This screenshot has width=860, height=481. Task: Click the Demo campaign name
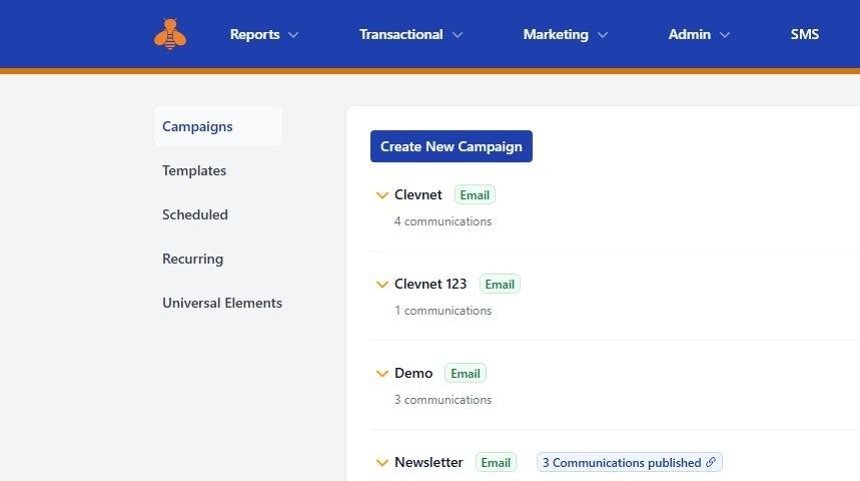(414, 374)
